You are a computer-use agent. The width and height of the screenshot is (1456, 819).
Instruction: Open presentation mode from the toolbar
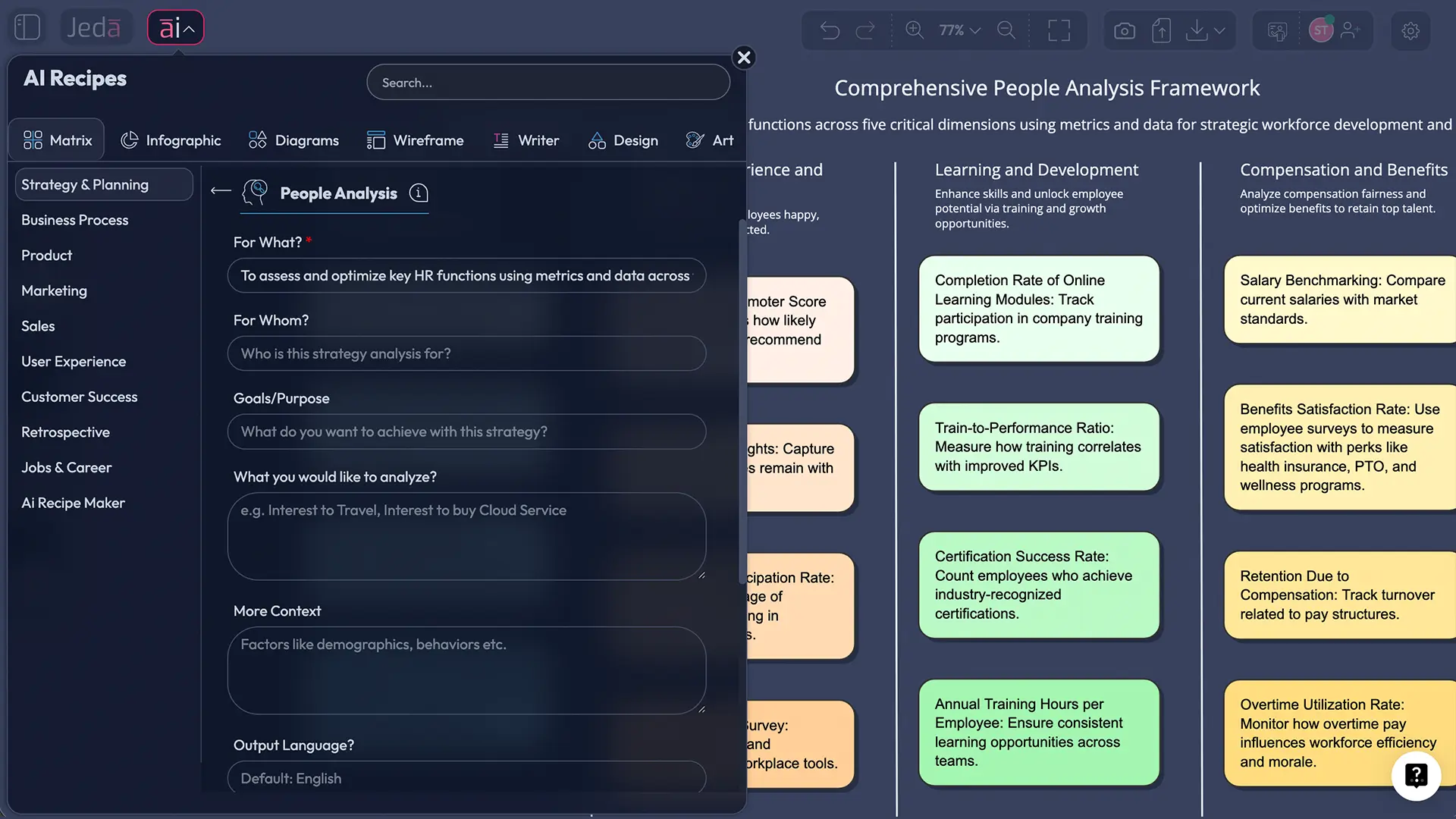click(x=1278, y=30)
